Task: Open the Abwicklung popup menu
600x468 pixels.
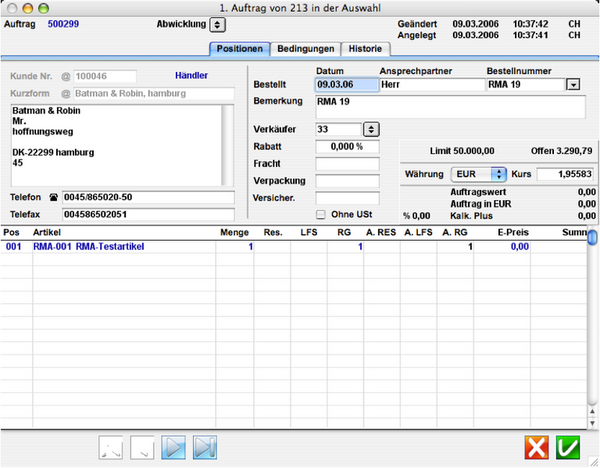Action: [x=218, y=24]
